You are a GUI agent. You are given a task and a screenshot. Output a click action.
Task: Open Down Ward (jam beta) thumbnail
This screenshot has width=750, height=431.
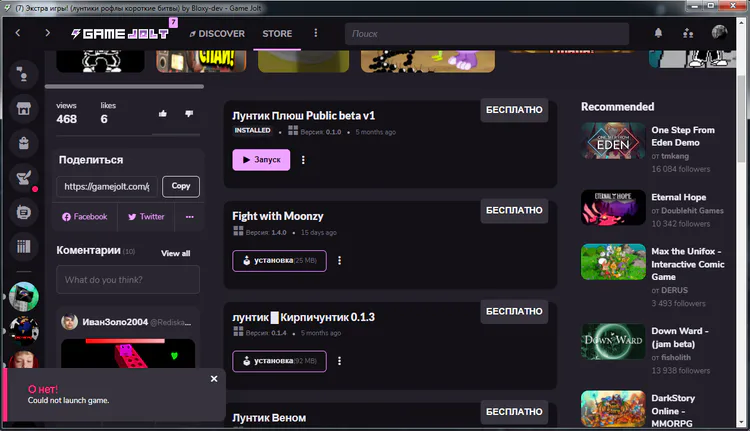pyautogui.click(x=613, y=342)
